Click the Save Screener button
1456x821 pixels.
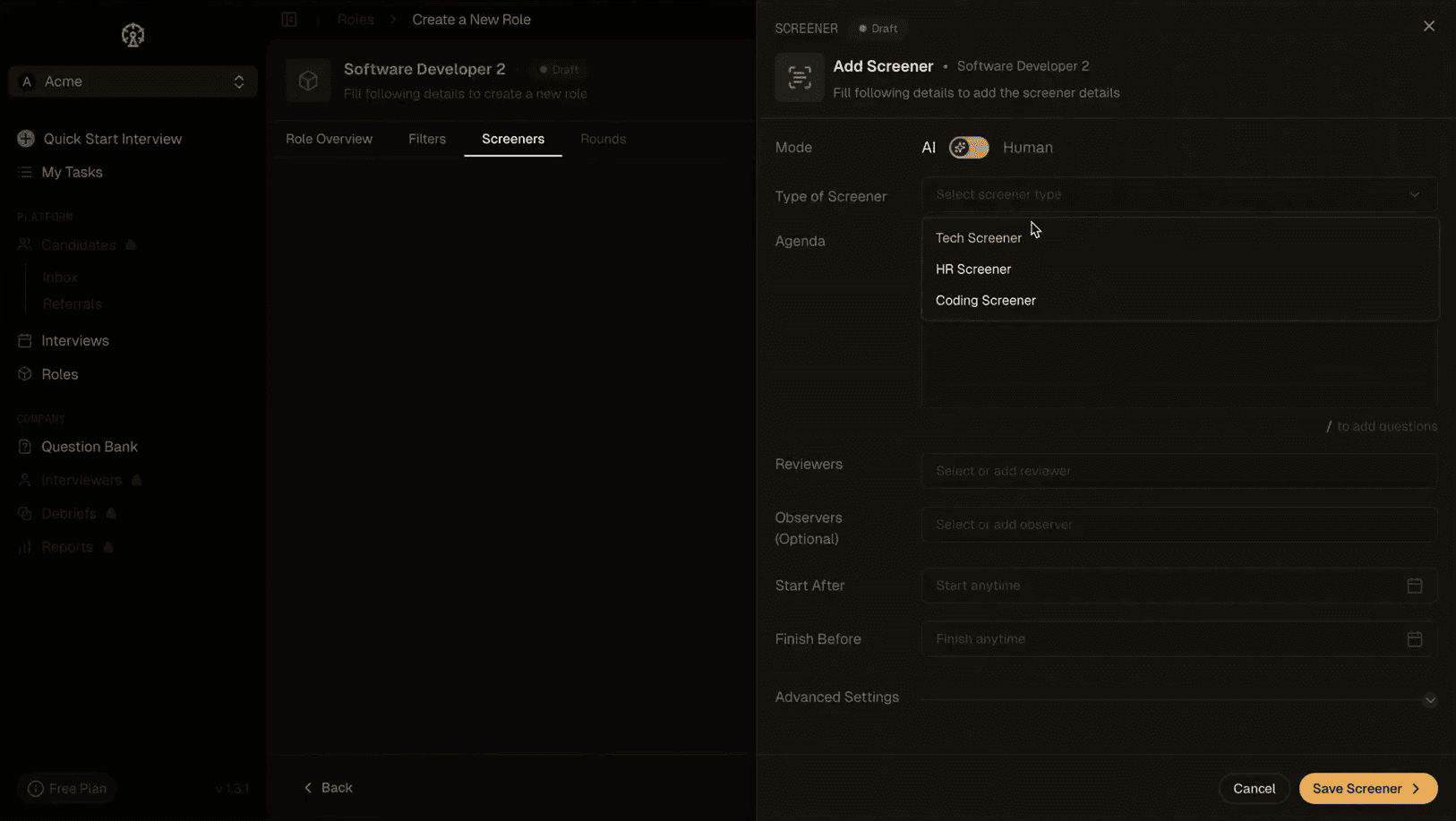point(1367,789)
